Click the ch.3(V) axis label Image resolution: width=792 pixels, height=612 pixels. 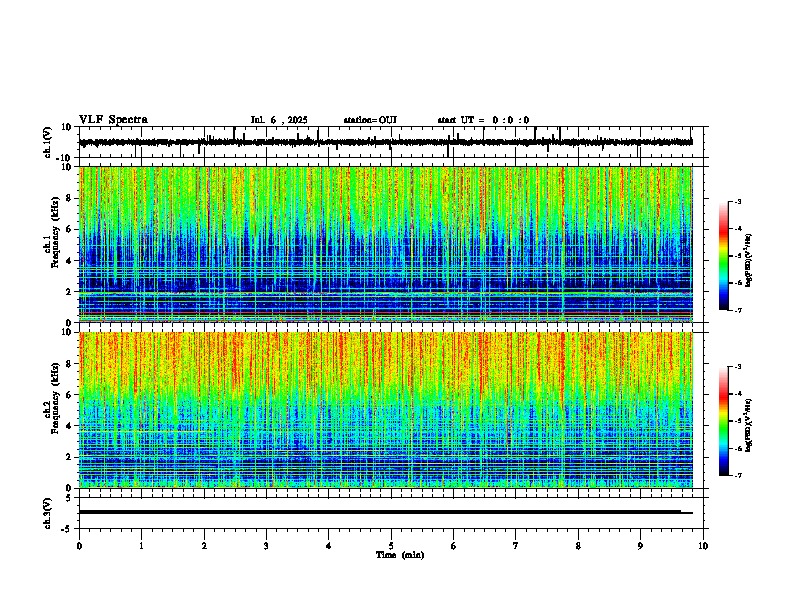click(x=48, y=513)
